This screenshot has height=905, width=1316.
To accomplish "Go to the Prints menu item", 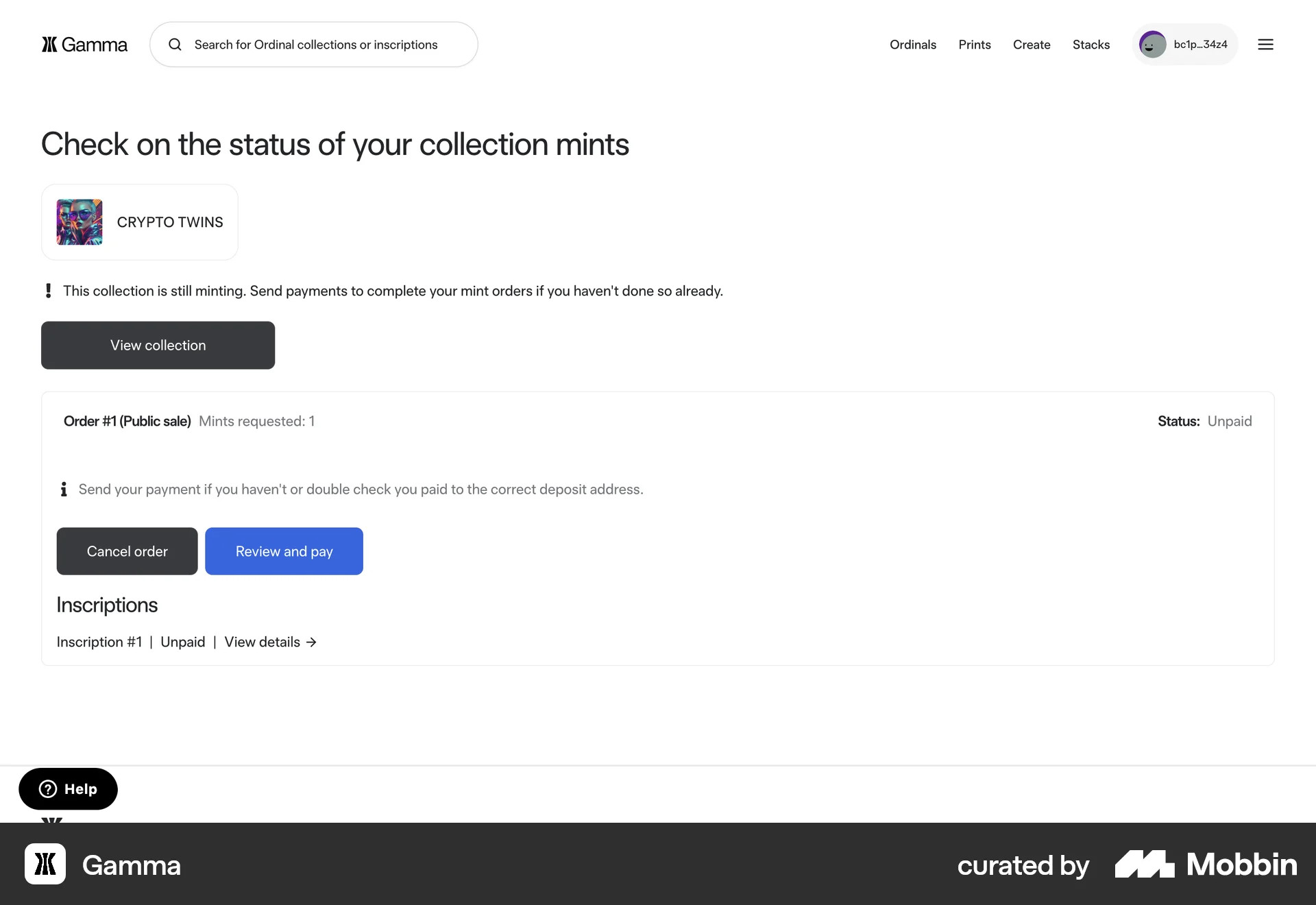I will (x=974, y=45).
